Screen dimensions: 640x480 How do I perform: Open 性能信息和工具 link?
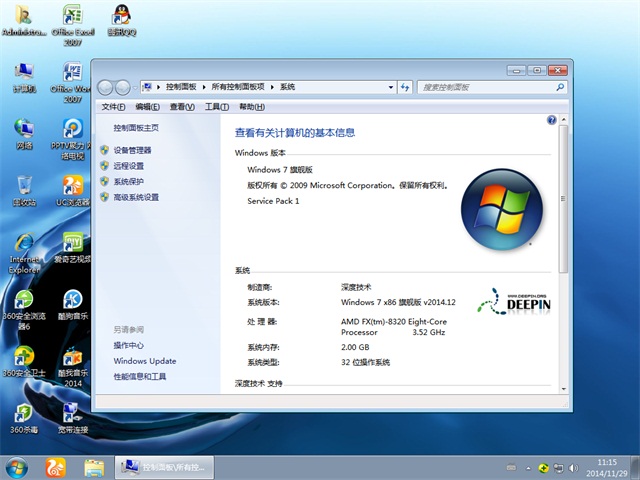coord(140,377)
